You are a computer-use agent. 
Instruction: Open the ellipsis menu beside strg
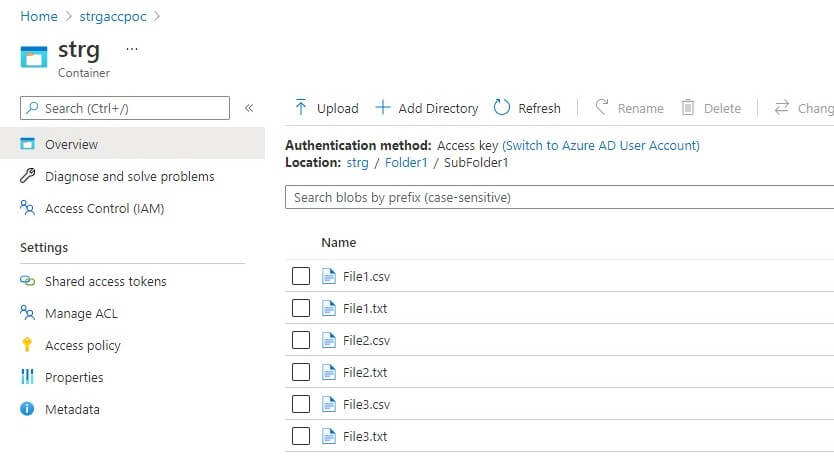pyautogui.click(x=132, y=49)
